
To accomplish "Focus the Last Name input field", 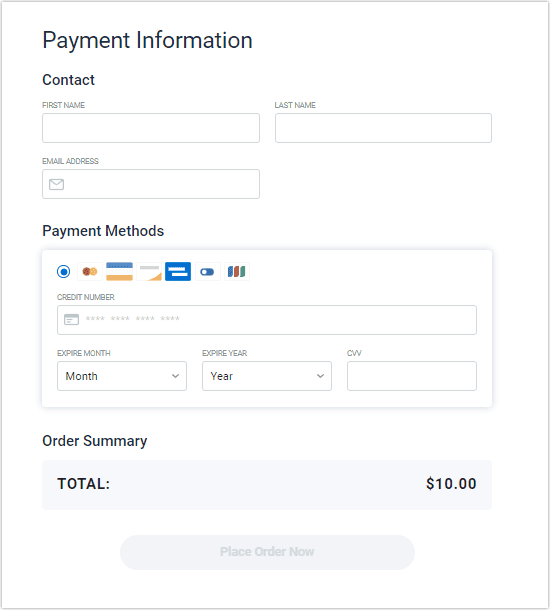I will (383, 128).
